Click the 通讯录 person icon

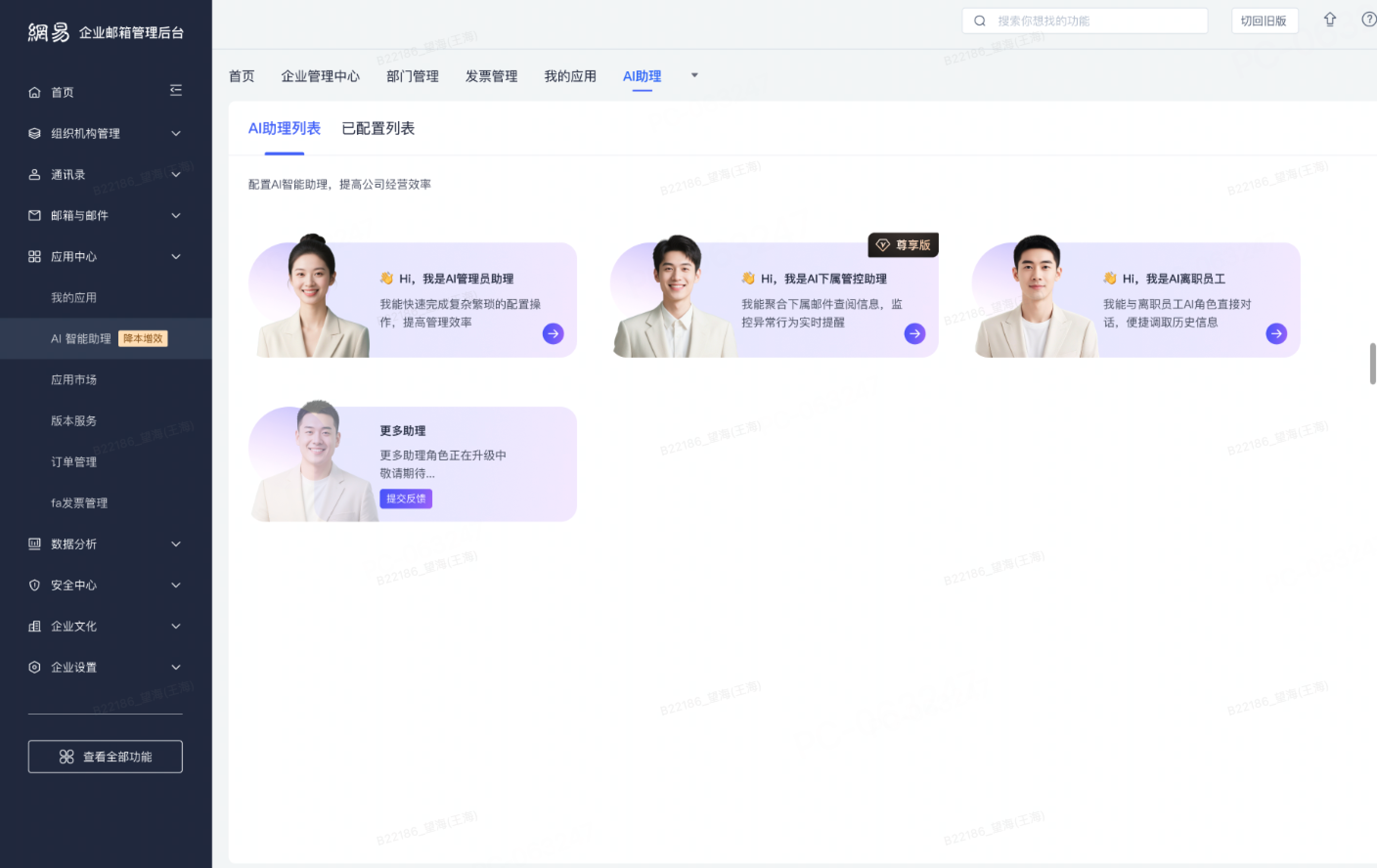[34, 175]
